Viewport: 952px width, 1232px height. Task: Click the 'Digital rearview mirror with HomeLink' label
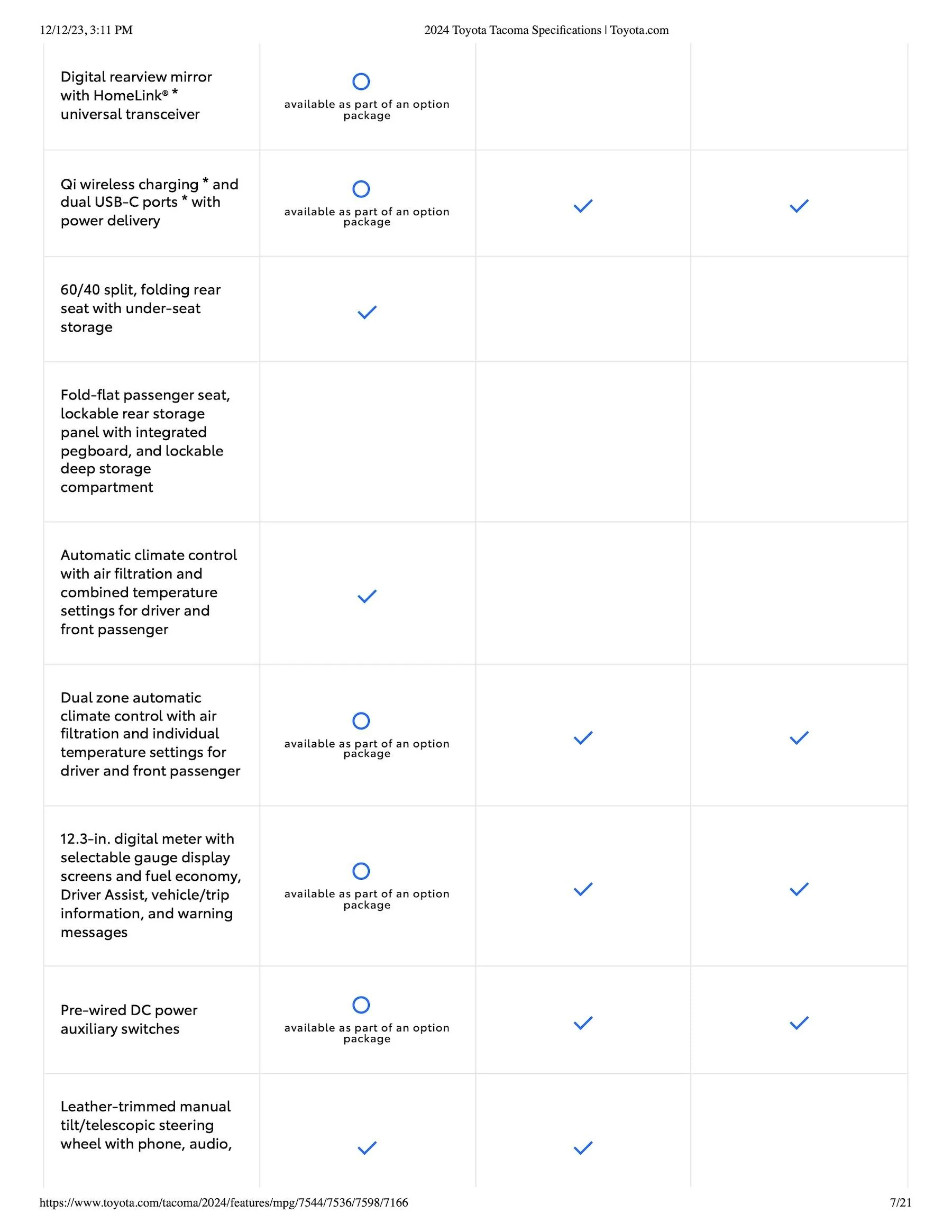(x=136, y=95)
